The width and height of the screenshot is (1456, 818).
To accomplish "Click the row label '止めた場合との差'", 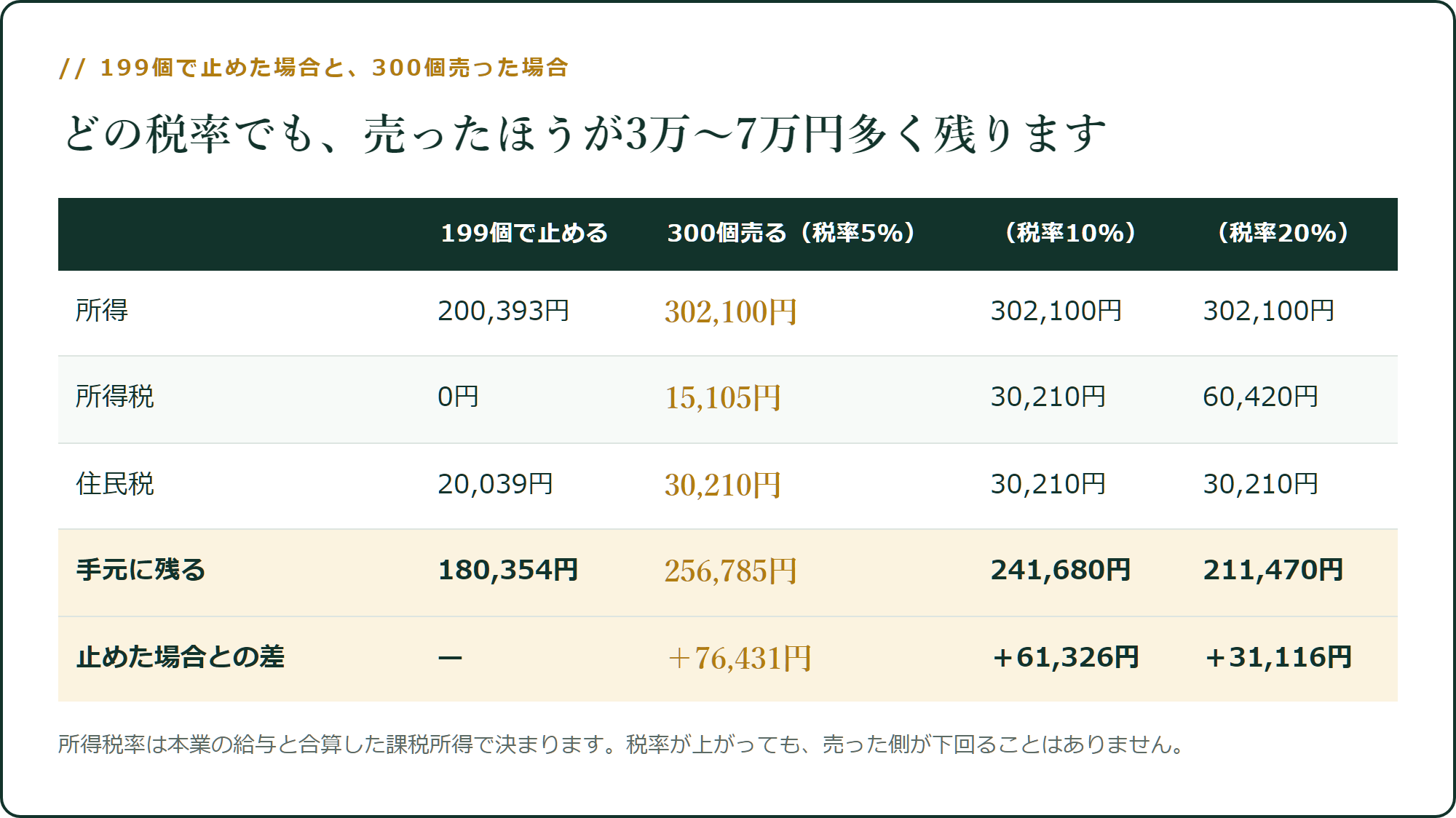I will [x=181, y=657].
